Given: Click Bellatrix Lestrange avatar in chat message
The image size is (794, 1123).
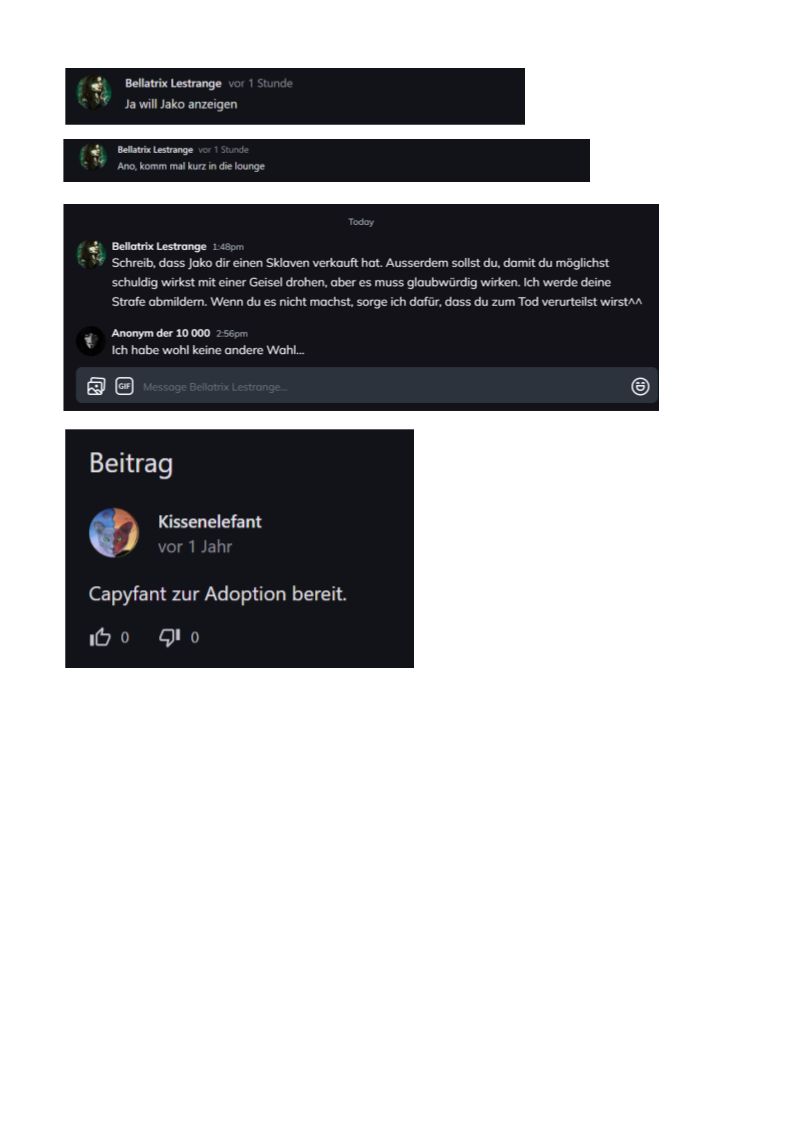Looking at the screenshot, I should 91,254.
